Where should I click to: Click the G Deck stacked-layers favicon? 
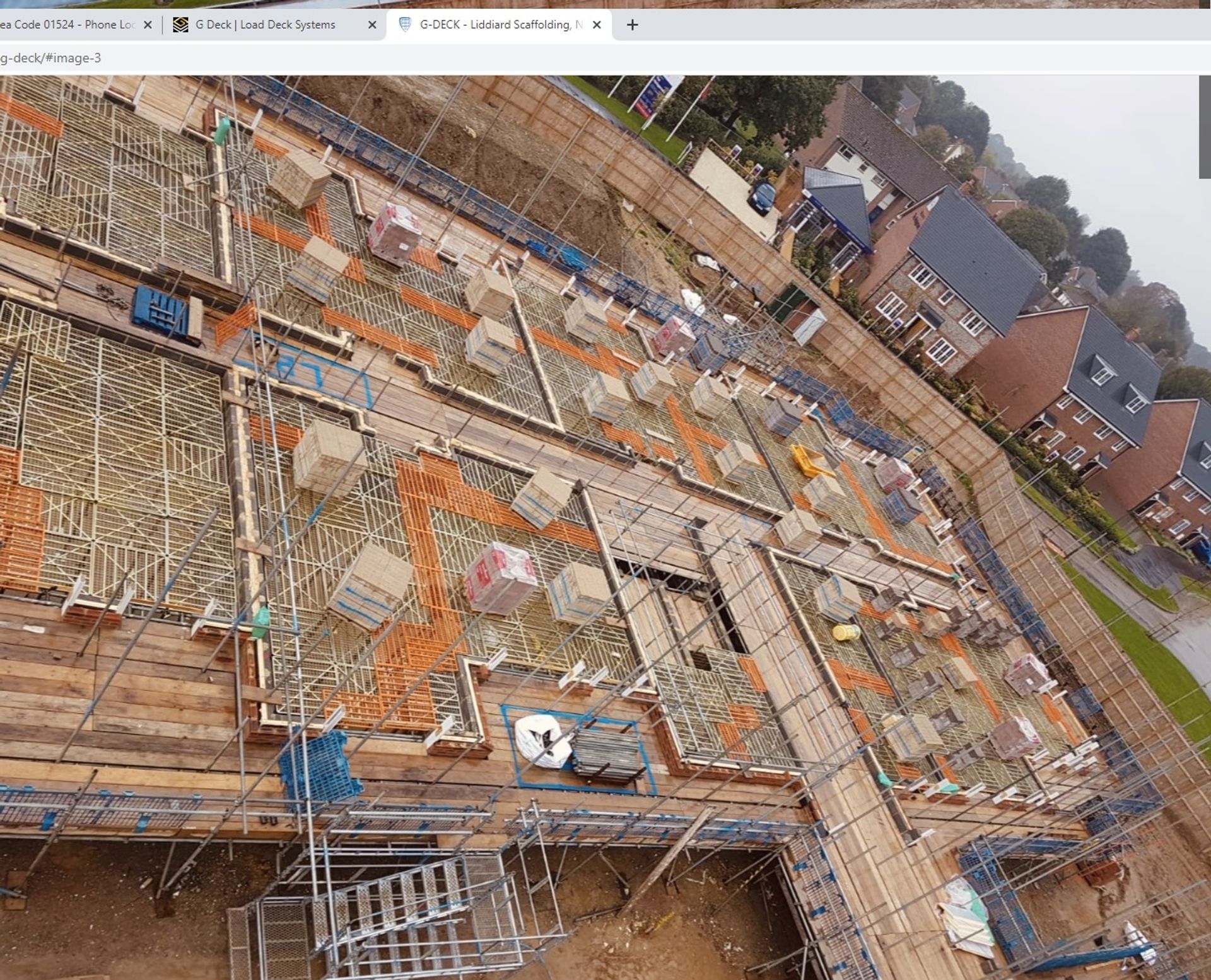point(180,25)
